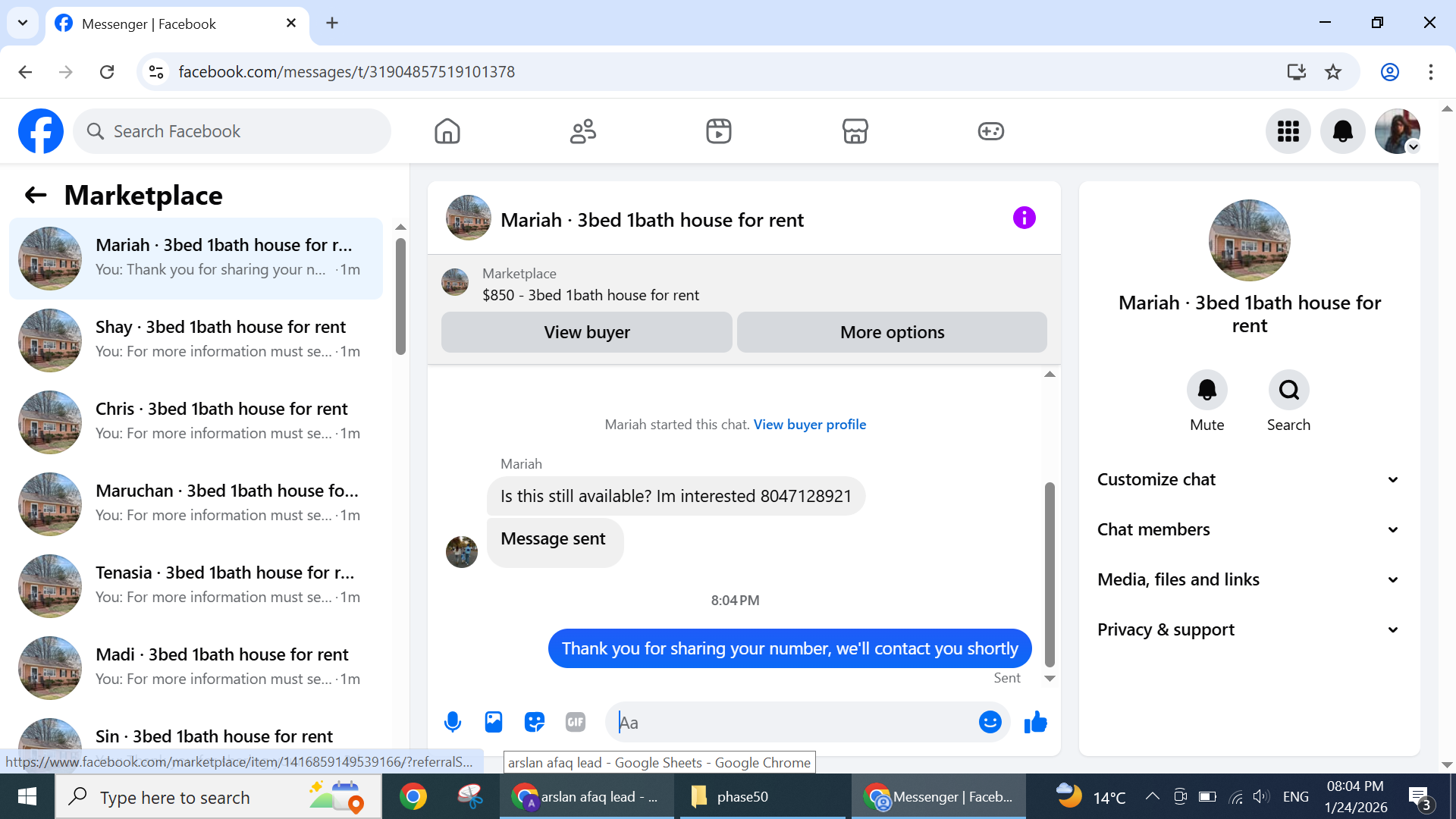The height and width of the screenshot is (819, 1456).
Task: Open the GIF picker icon
Action: coord(576,722)
